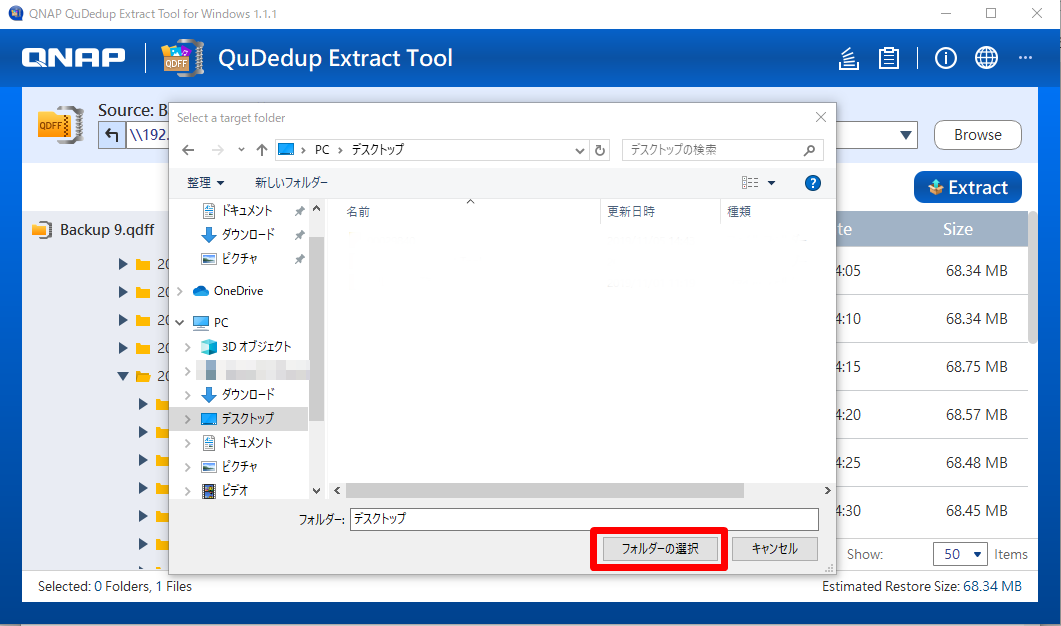Screen dimensions: 1061x626
Task: Open the clipboard log icon in header
Action: [888, 58]
